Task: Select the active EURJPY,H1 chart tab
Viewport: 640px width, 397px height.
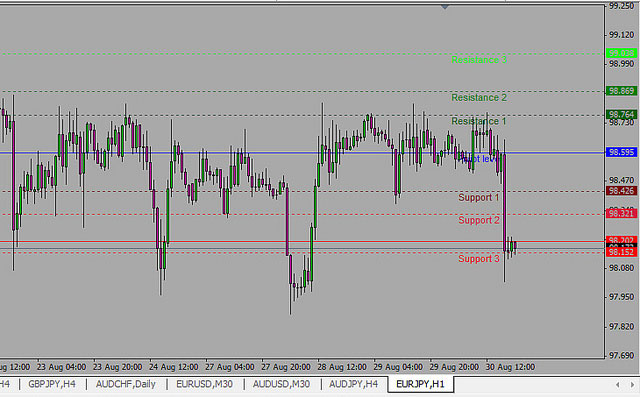Action: [420, 384]
